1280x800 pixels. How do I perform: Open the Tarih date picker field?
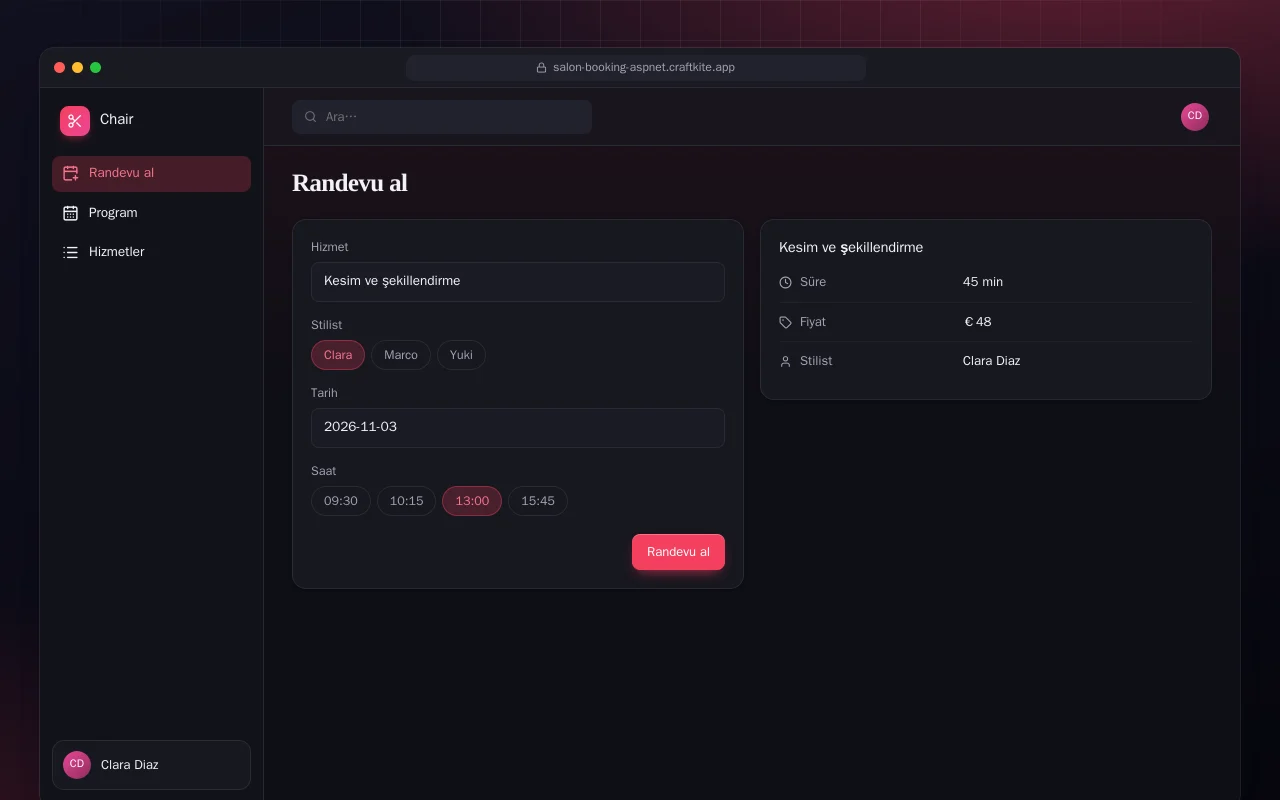pos(518,428)
